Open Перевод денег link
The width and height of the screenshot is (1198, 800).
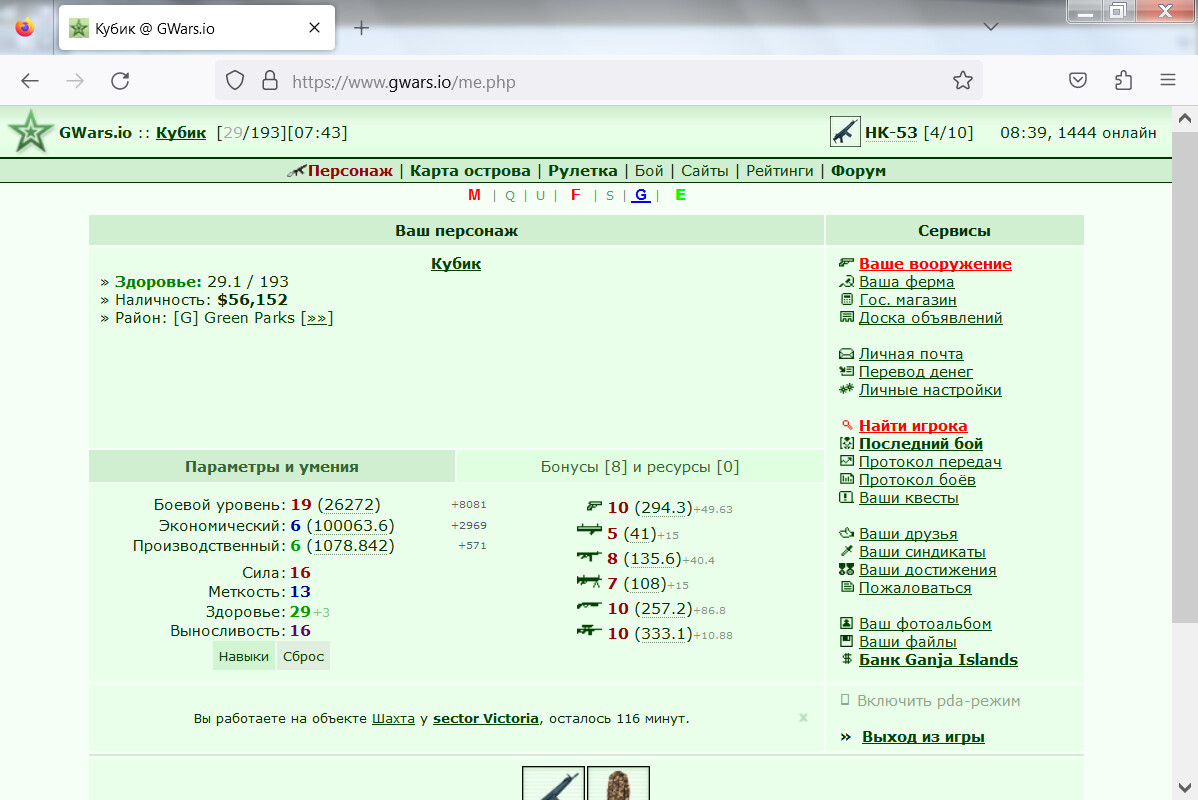tap(915, 372)
